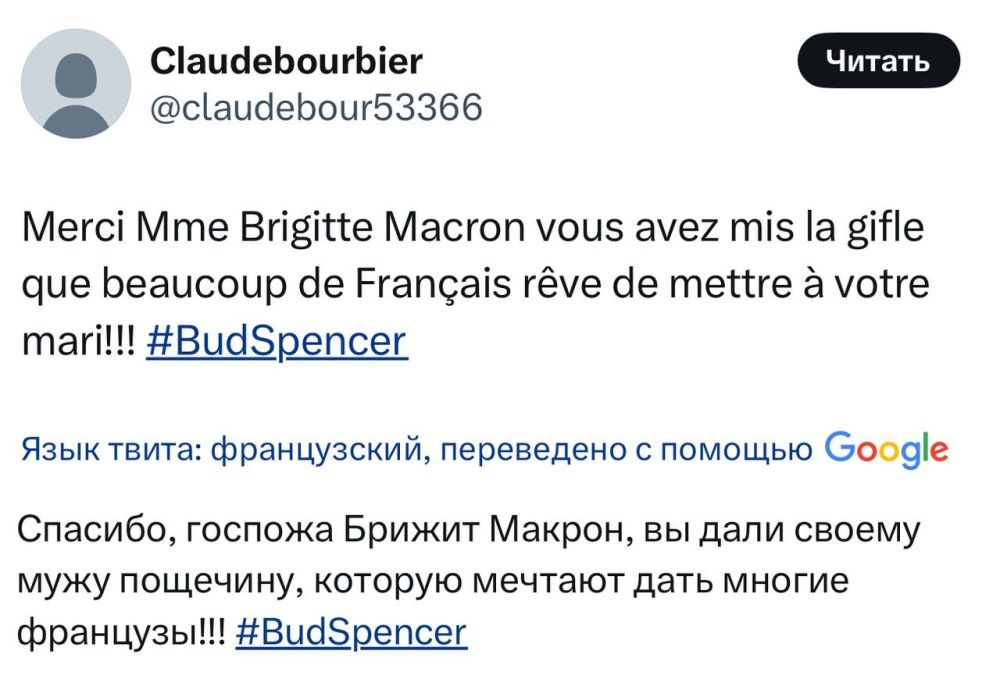This screenshot has height=697, width=1000.
Task: Open #BudSpencer hashtag in the French tweet
Action: click(x=276, y=341)
